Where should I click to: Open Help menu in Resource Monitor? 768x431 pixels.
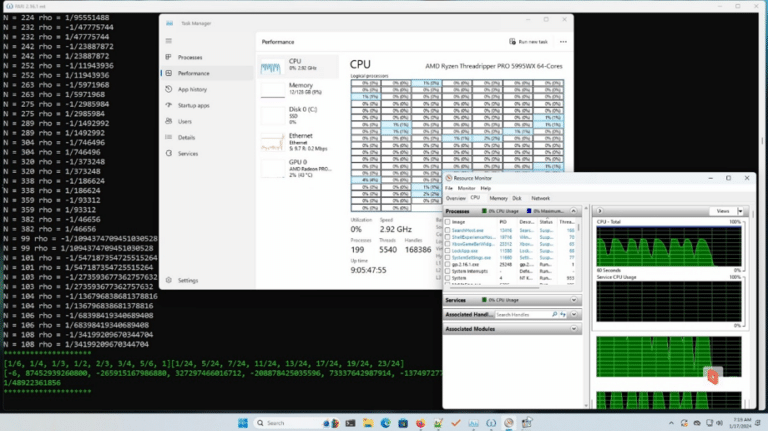coord(485,188)
